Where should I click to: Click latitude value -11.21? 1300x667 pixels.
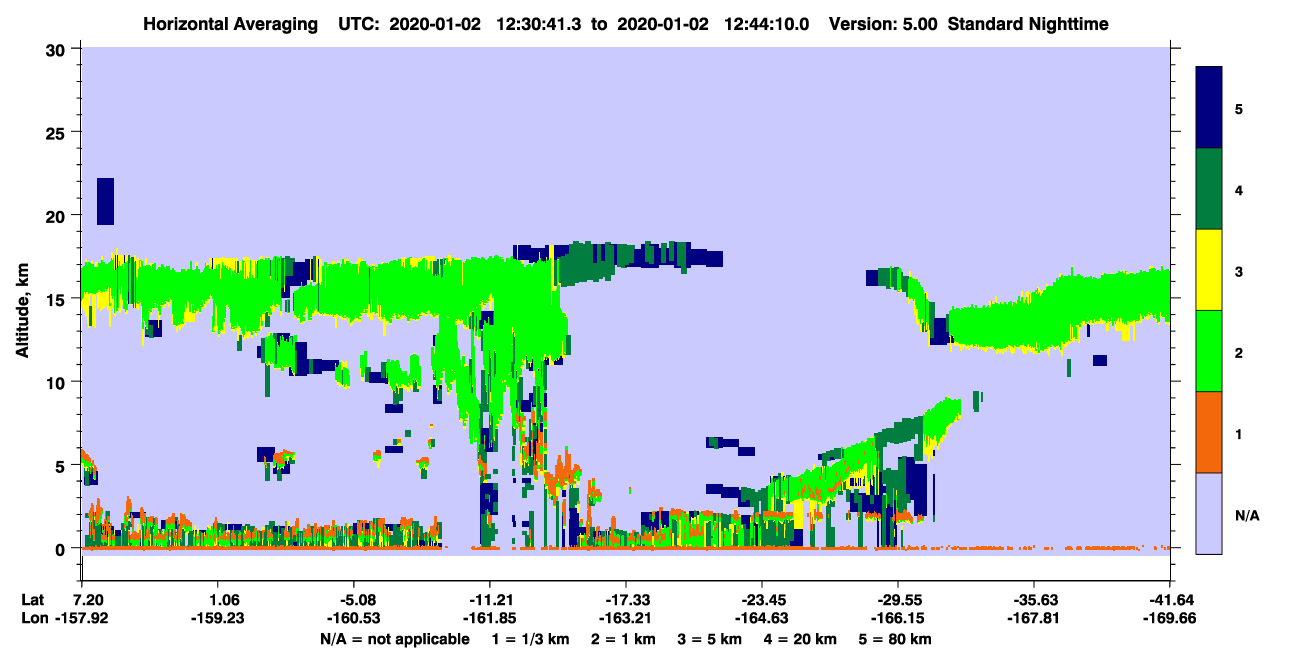[x=489, y=600]
